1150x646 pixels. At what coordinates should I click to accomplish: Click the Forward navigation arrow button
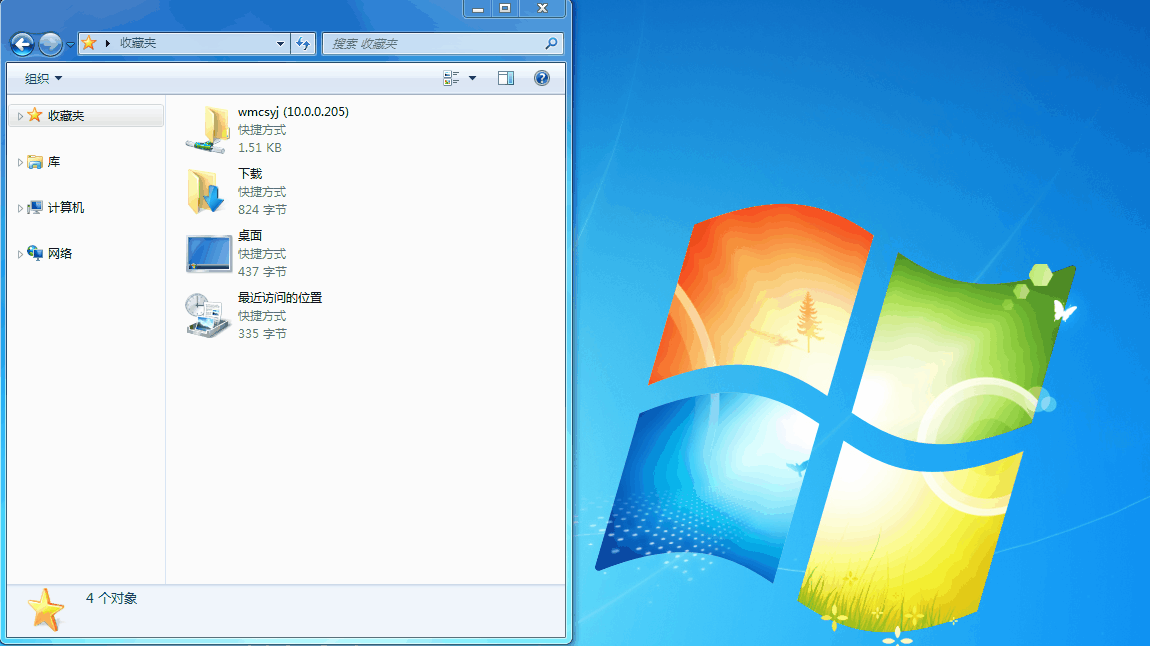51,44
